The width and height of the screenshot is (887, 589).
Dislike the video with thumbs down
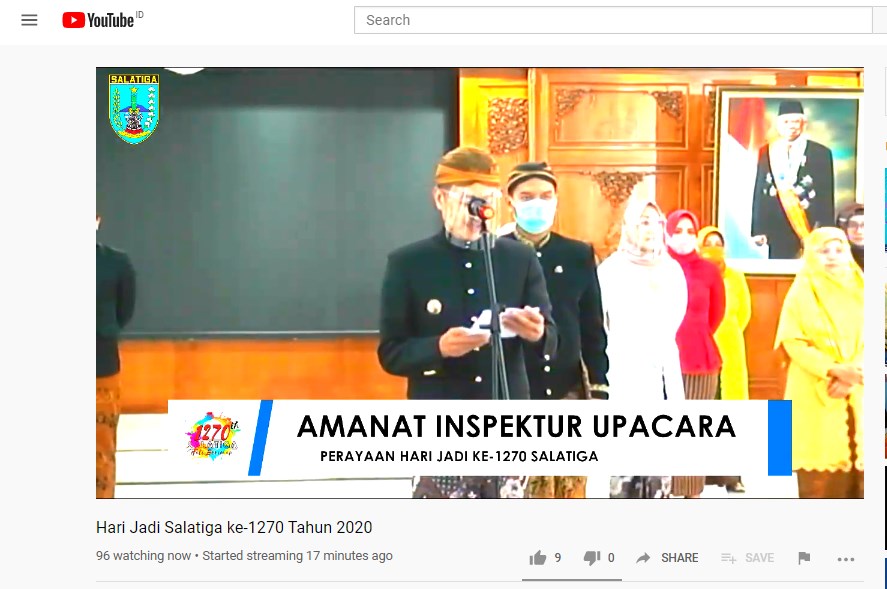point(592,558)
